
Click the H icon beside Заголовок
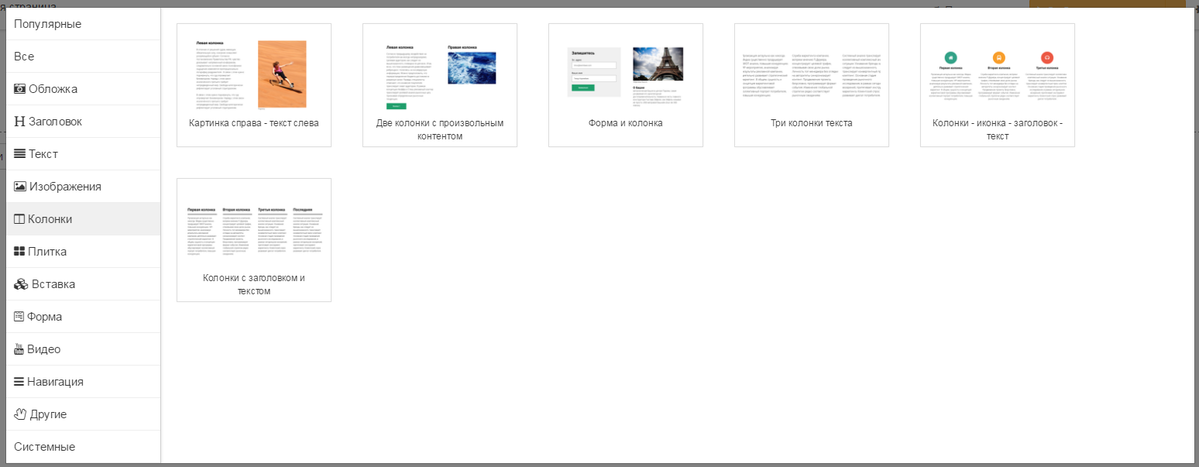[x=20, y=122]
